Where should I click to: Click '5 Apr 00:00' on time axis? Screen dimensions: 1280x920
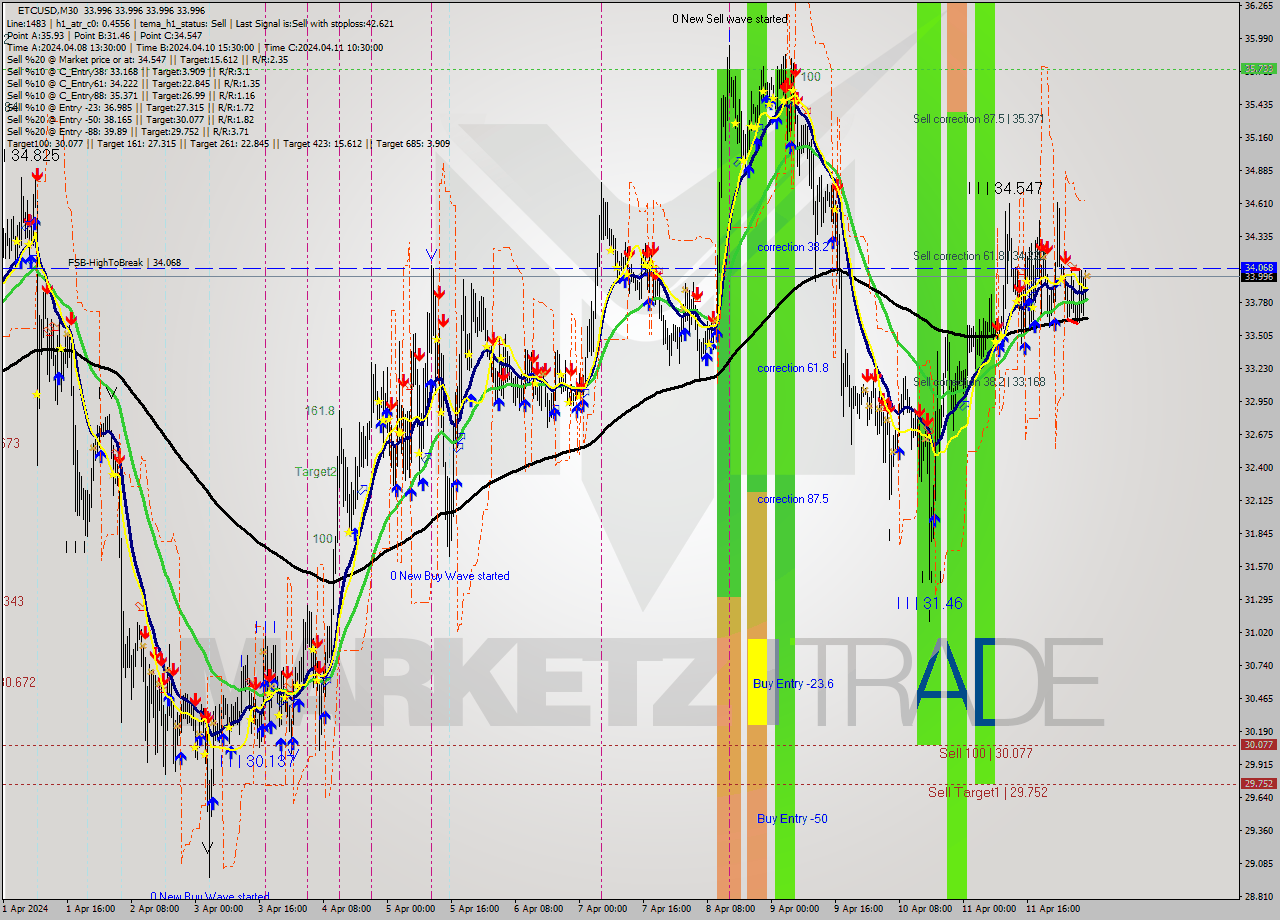410,909
